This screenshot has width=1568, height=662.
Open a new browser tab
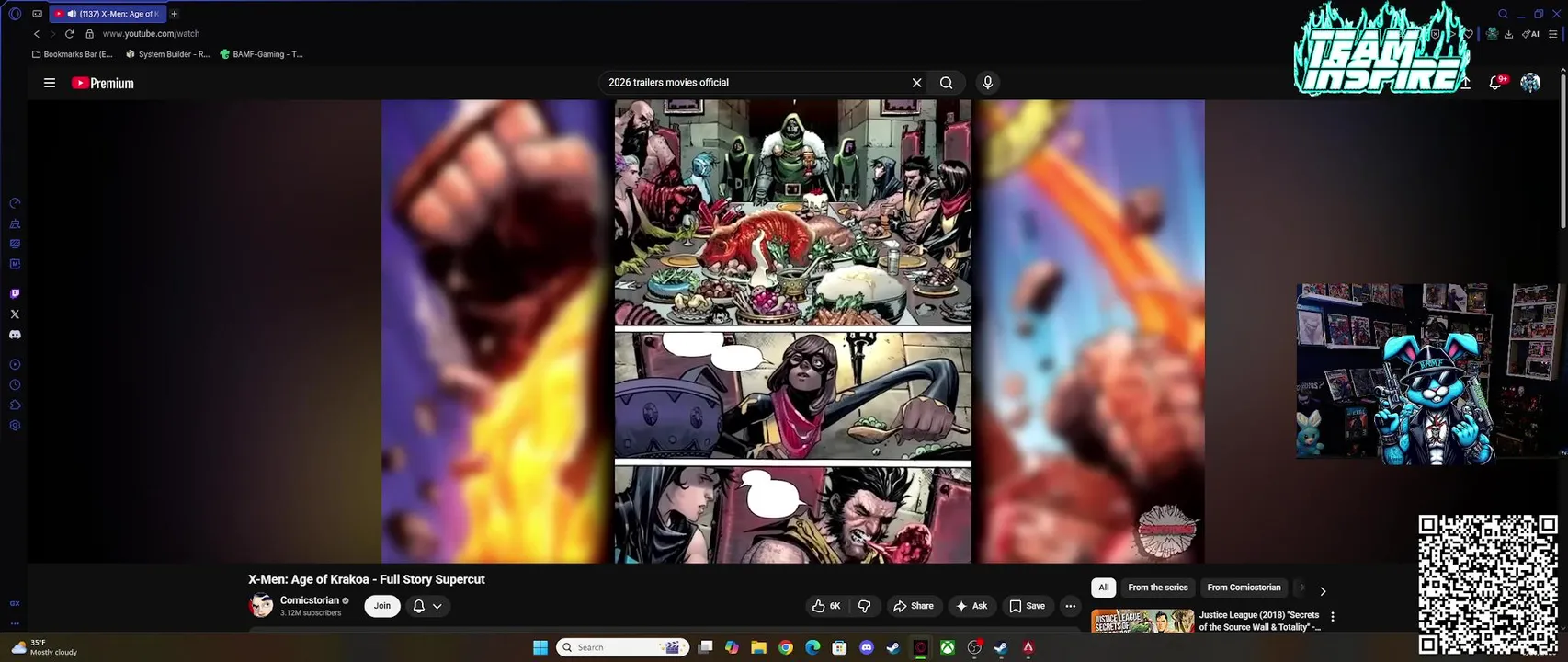tap(174, 14)
